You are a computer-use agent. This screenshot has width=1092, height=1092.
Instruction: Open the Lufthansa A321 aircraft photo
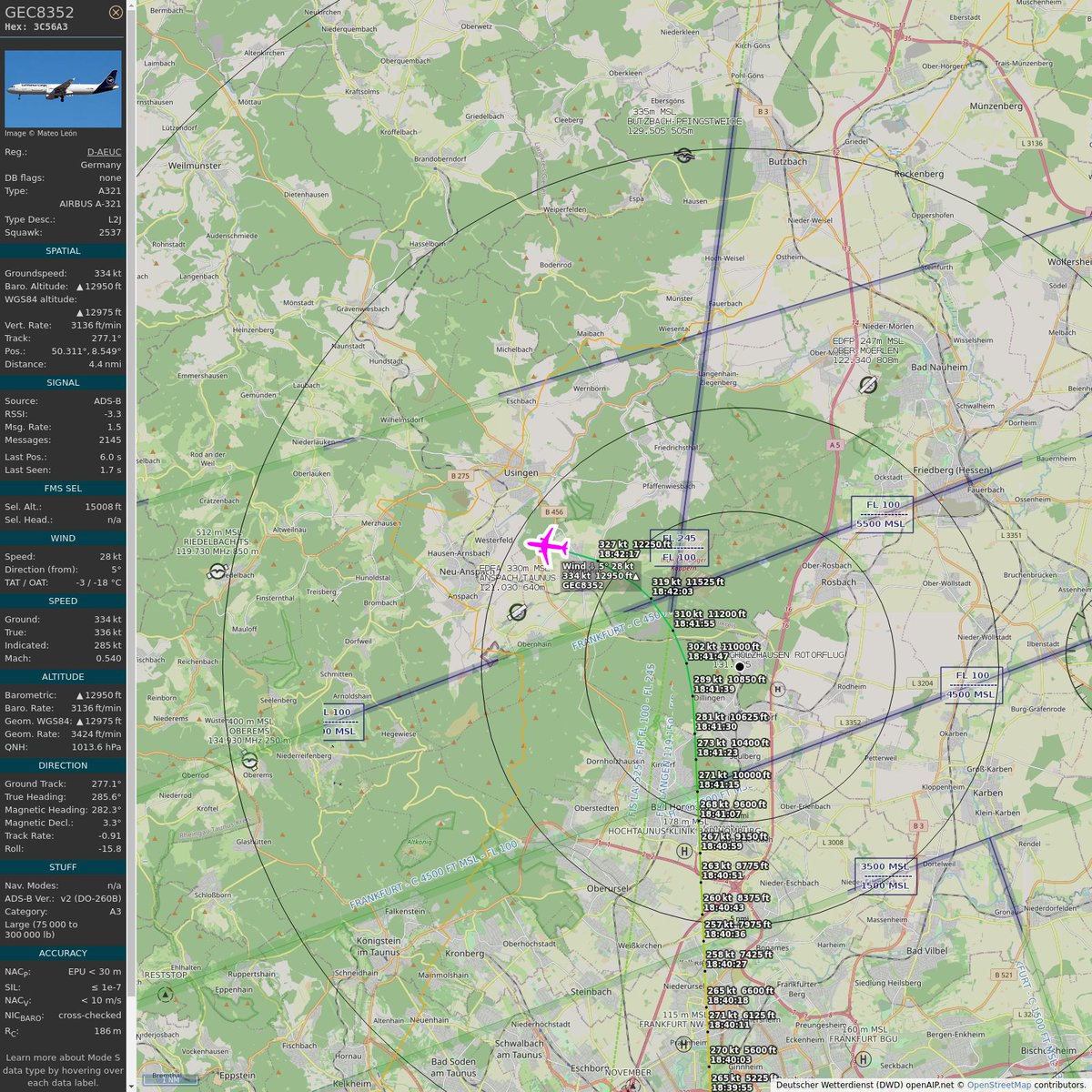[x=63, y=89]
